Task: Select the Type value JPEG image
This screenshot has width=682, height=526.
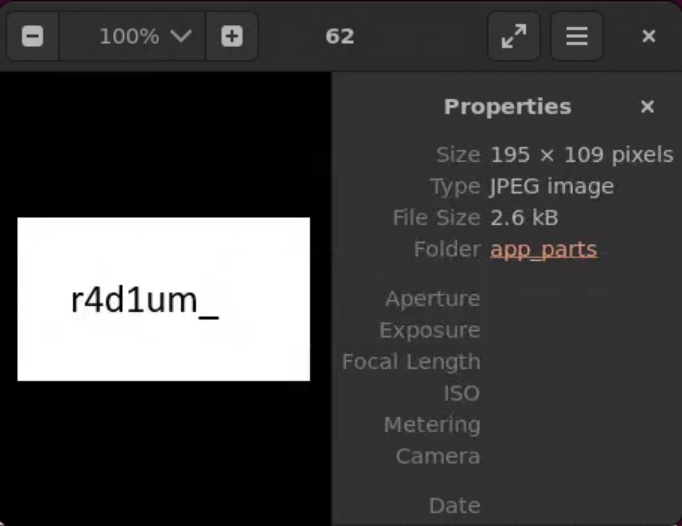Action: pos(552,187)
